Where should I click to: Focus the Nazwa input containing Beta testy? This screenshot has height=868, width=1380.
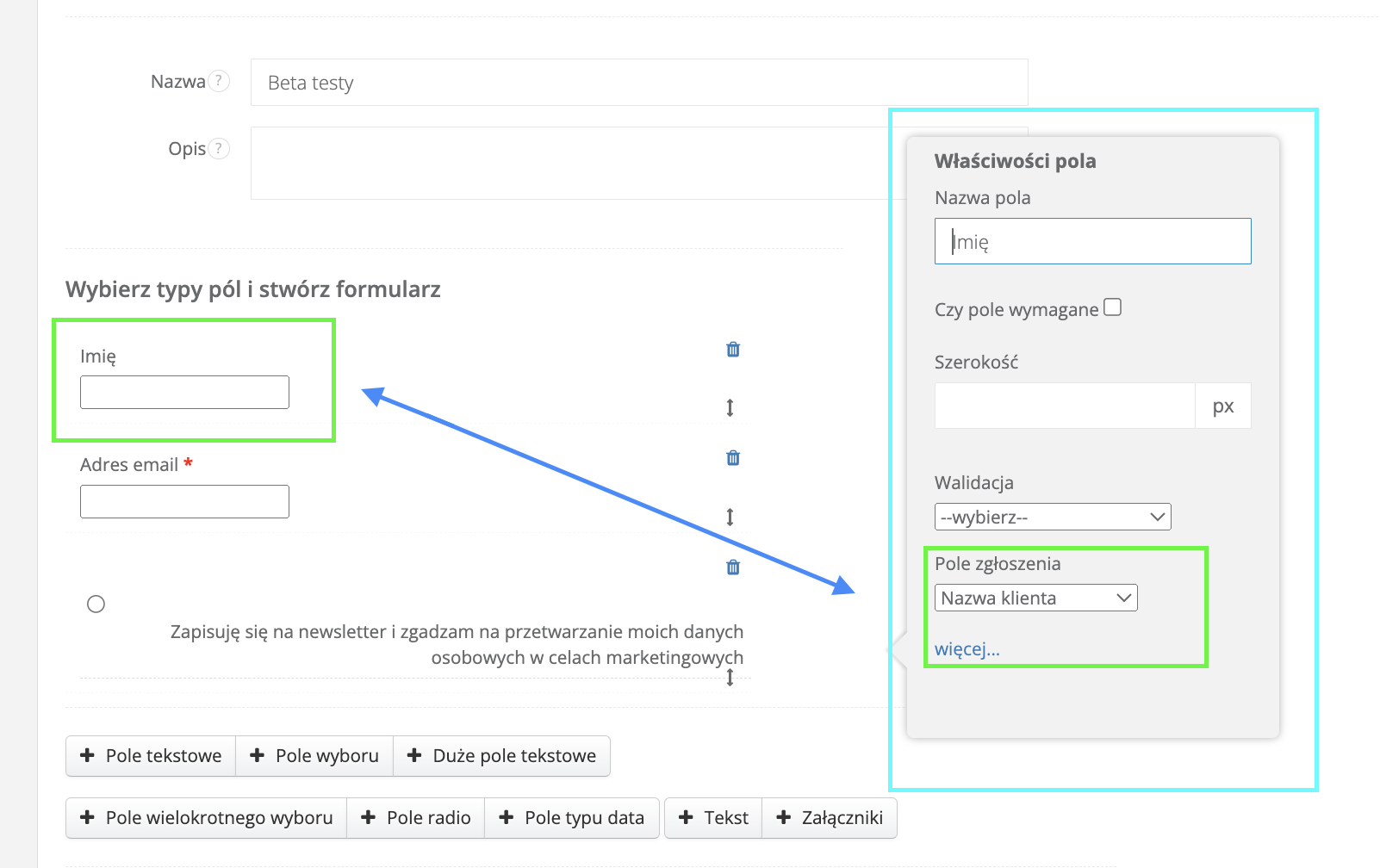point(639,83)
